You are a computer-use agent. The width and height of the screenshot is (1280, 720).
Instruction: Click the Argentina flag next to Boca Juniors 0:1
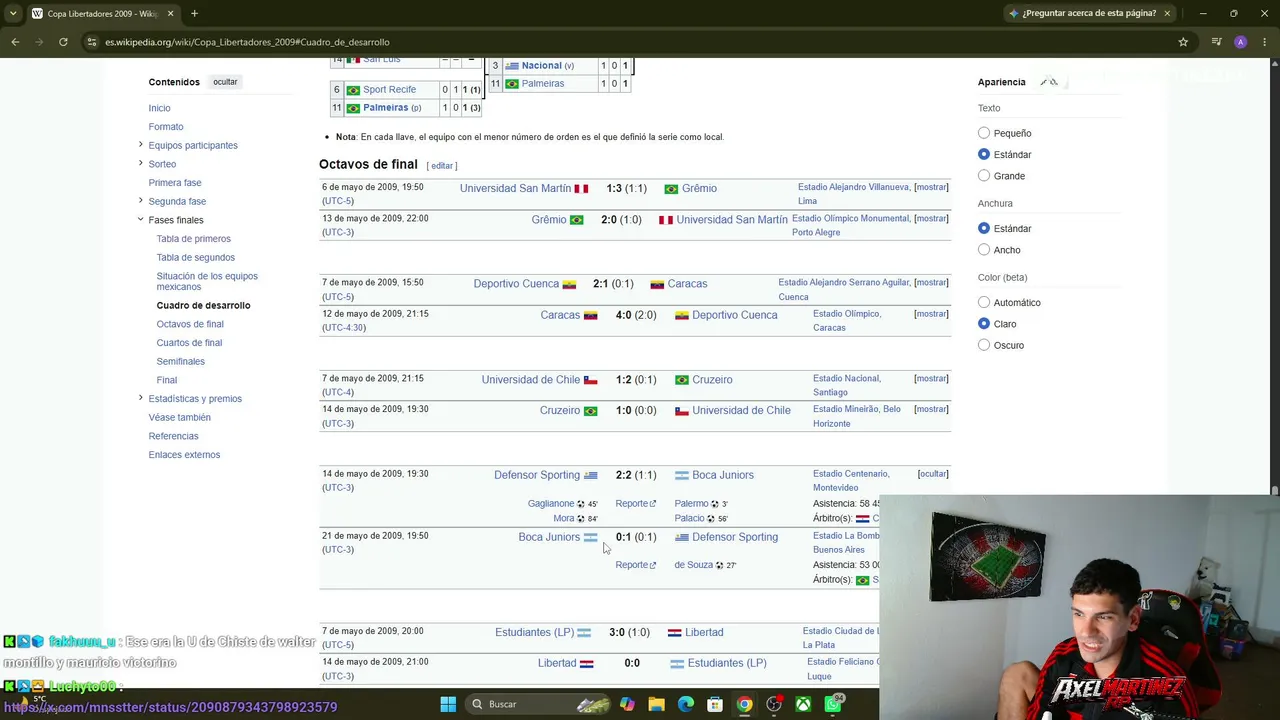coord(590,537)
